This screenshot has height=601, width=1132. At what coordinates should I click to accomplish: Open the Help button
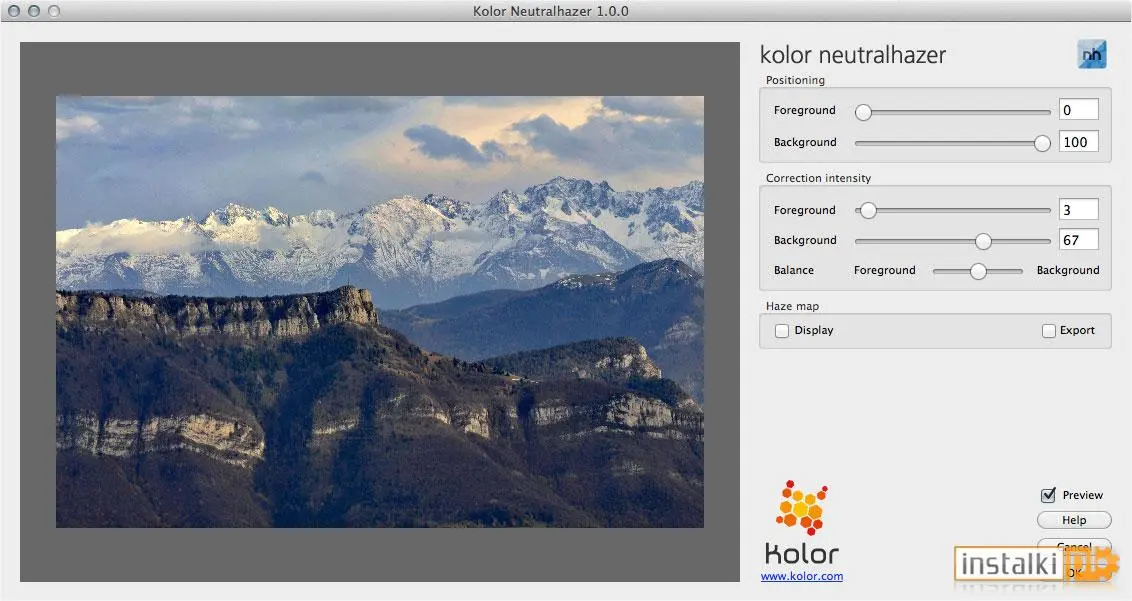pyautogui.click(x=1074, y=520)
